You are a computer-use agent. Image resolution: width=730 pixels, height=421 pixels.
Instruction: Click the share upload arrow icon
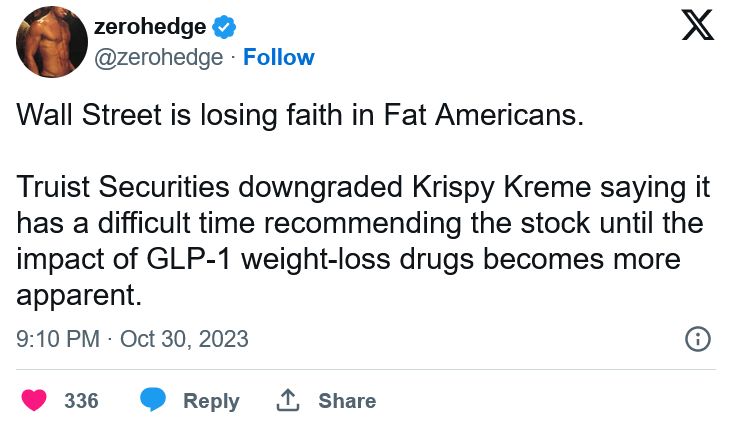click(x=288, y=401)
